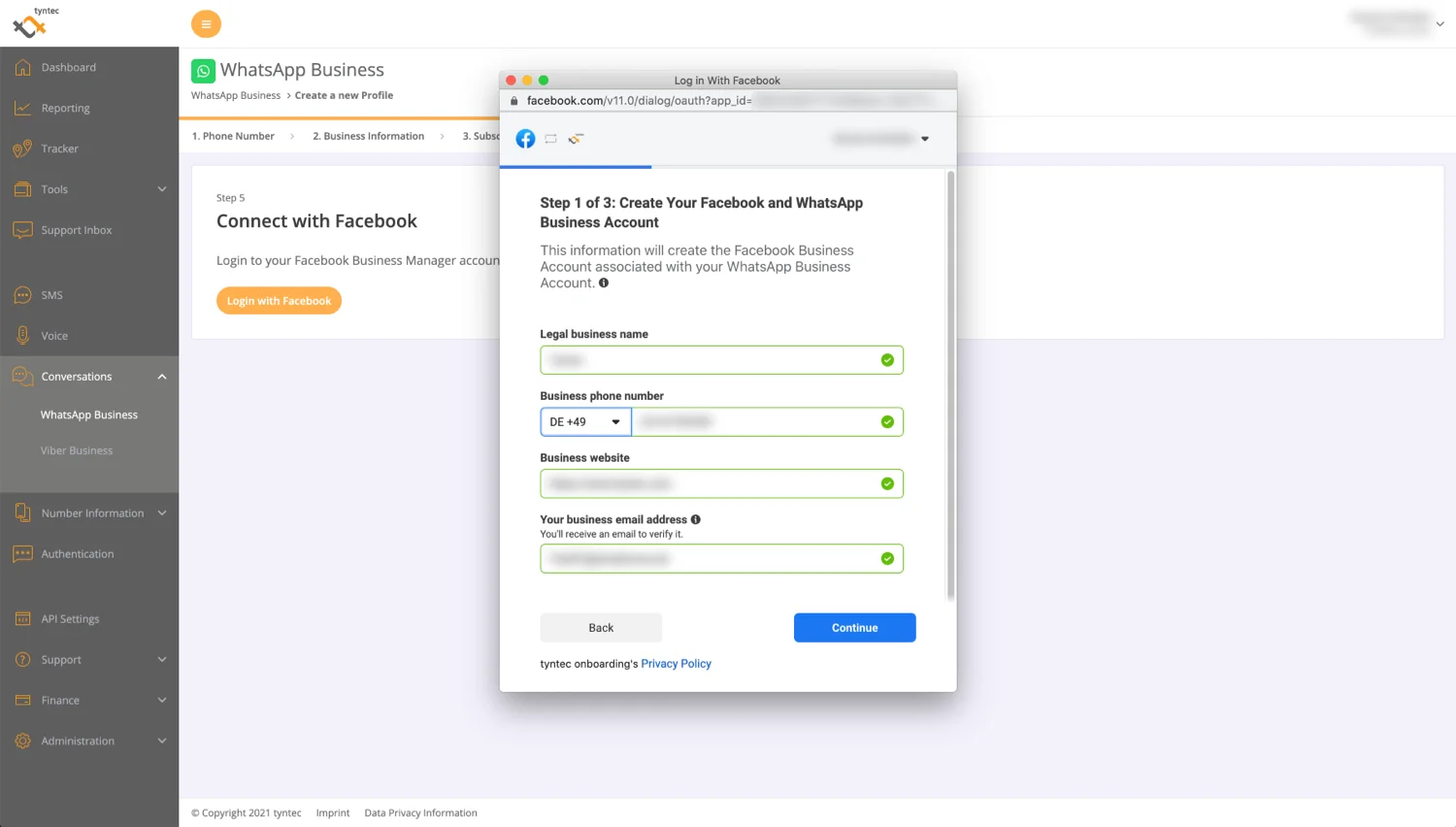Image resolution: width=1456 pixels, height=827 pixels.
Task: Open the Support Inbox icon
Action: point(22,231)
